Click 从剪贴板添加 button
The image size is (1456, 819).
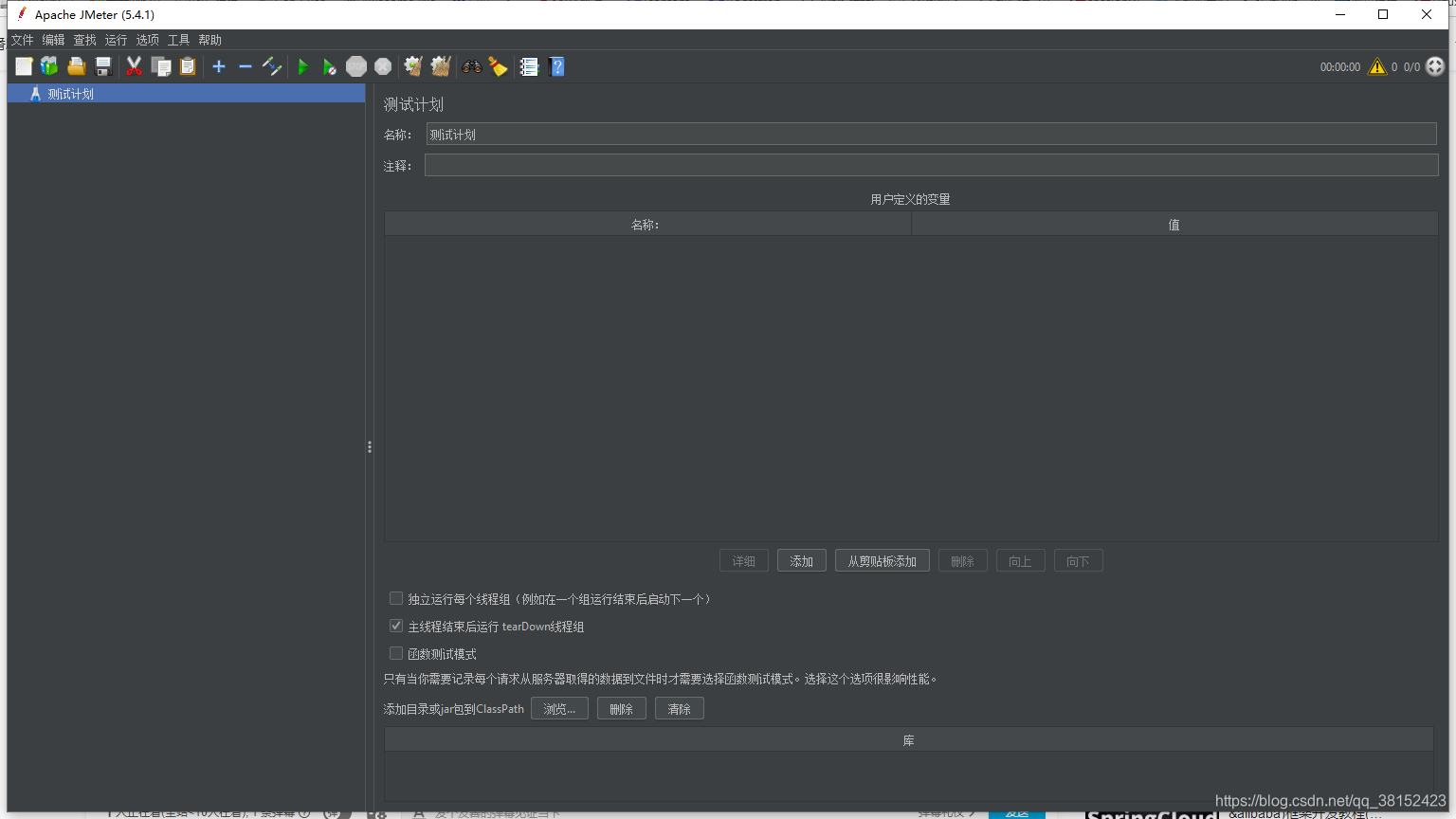pos(883,561)
